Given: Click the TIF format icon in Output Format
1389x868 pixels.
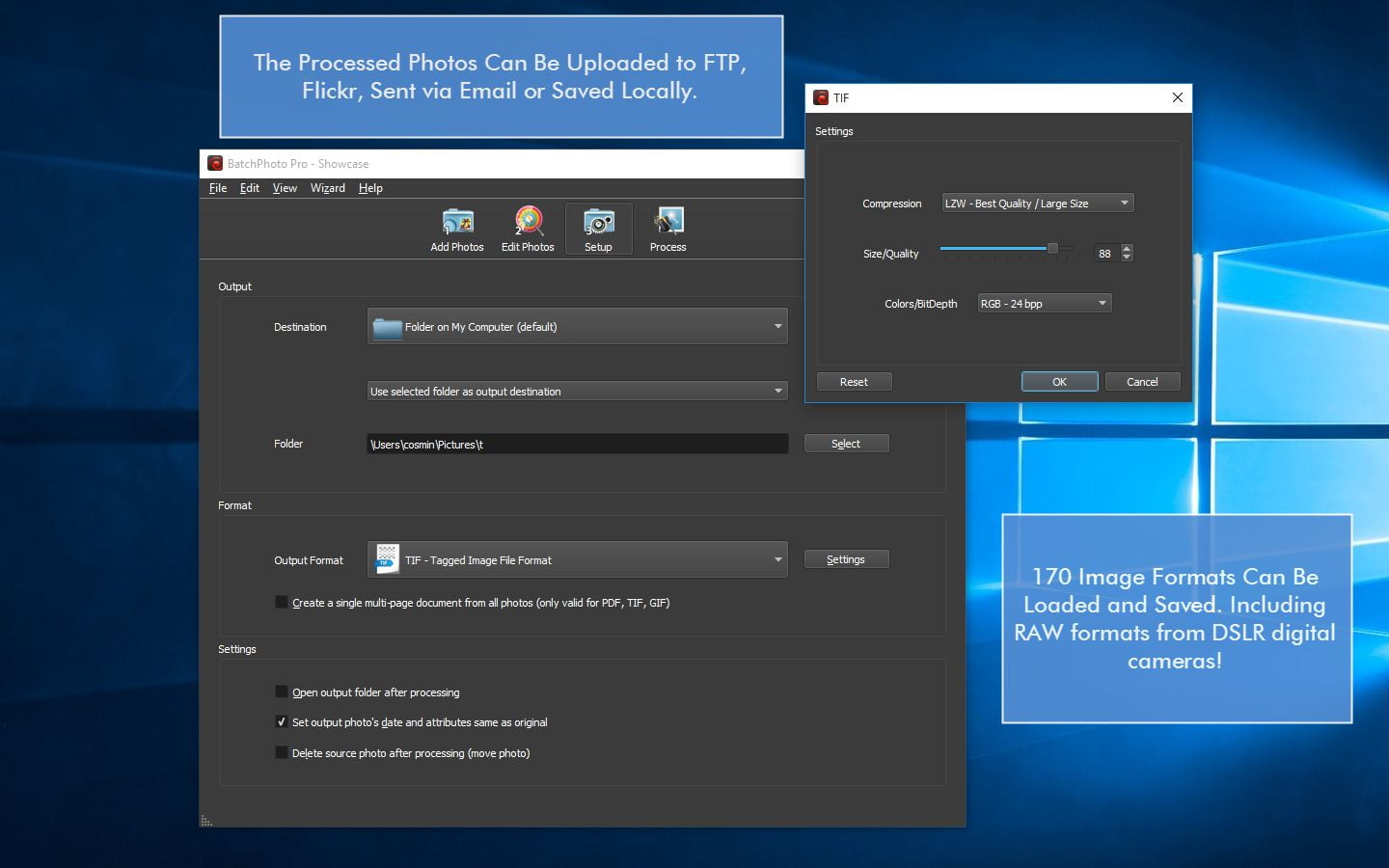Looking at the screenshot, I should pyautogui.click(x=388, y=559).
